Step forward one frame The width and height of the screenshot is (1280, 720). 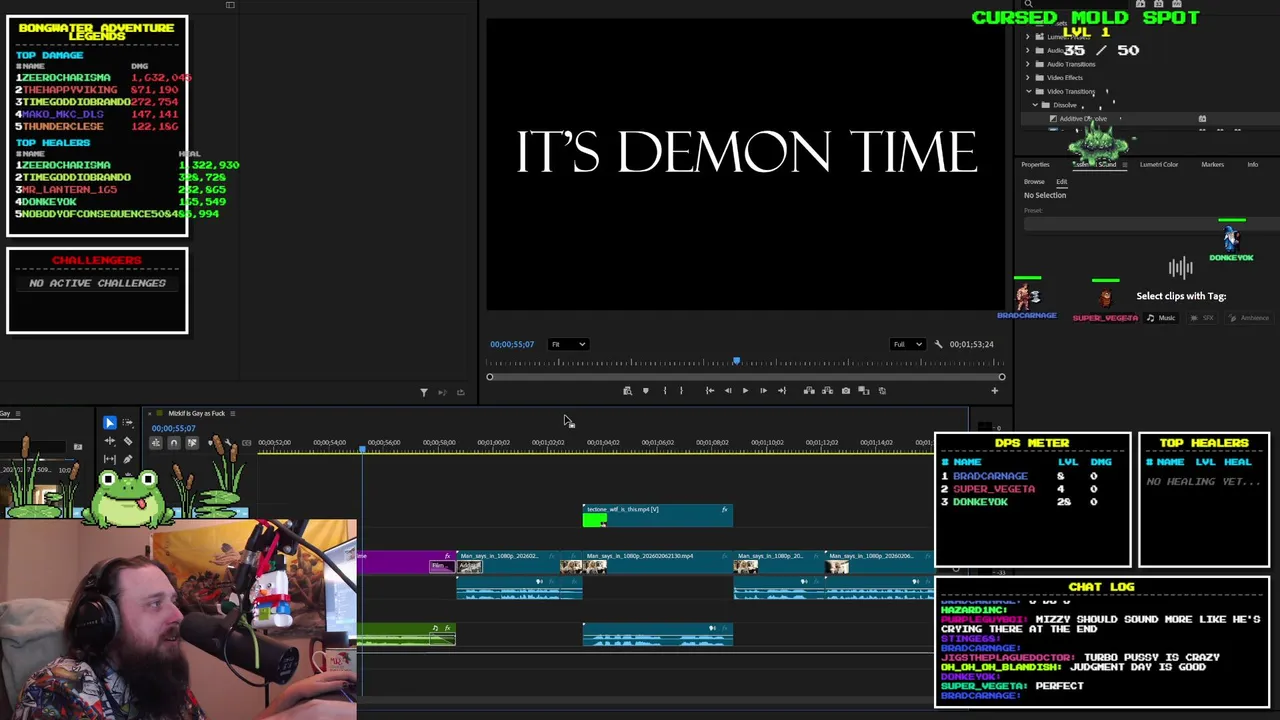tap(763, 391)
